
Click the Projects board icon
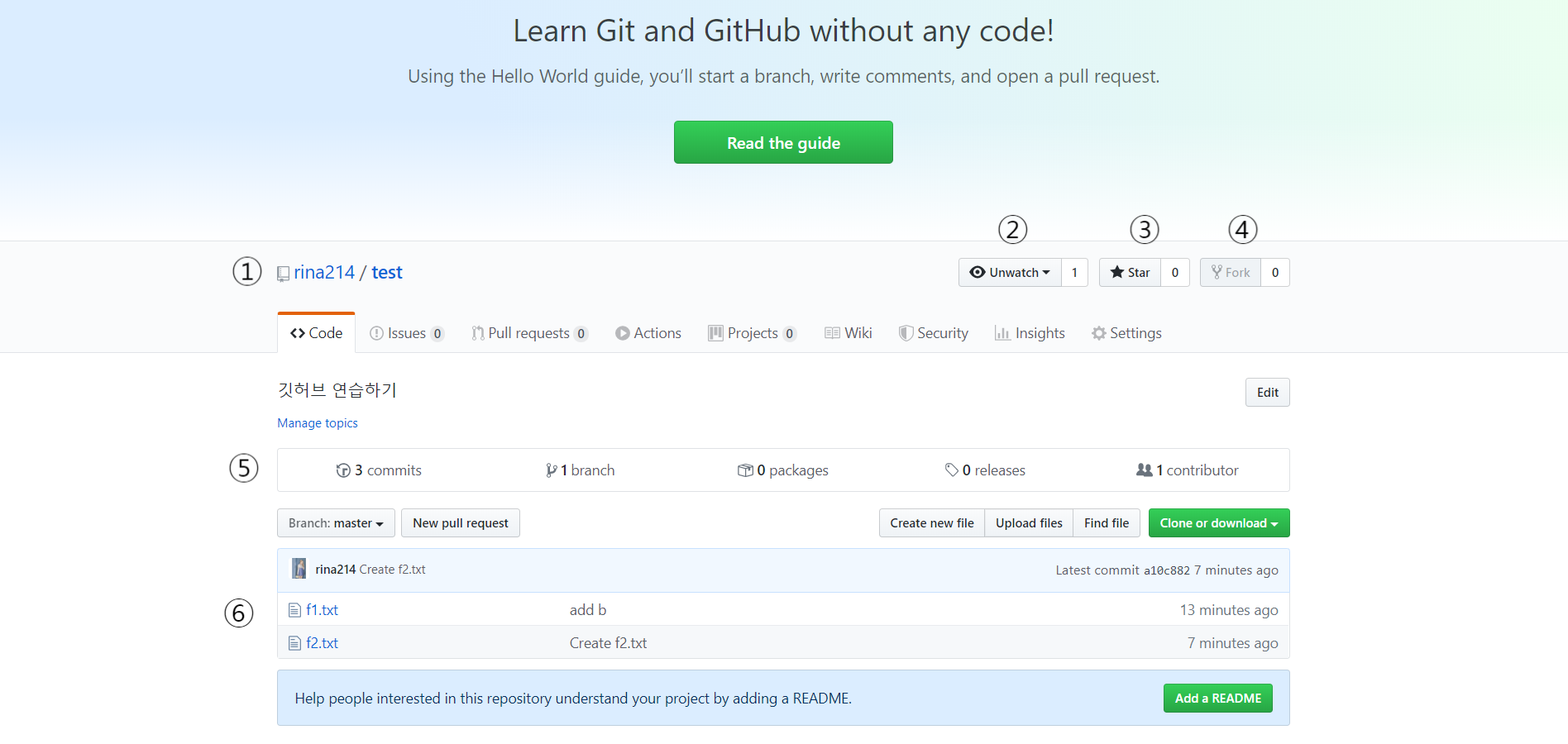tap(715, 333)
